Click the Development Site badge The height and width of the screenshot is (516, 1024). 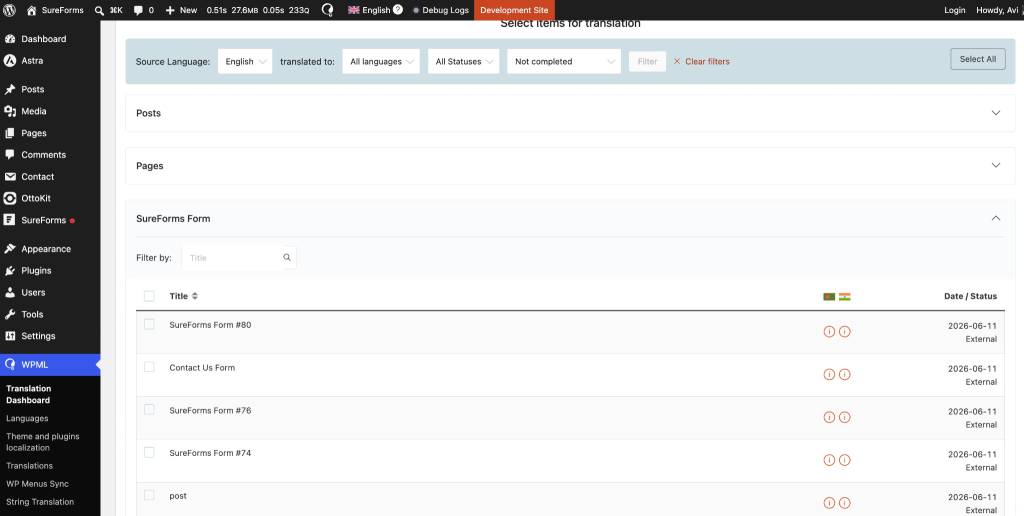pos(514,10)
